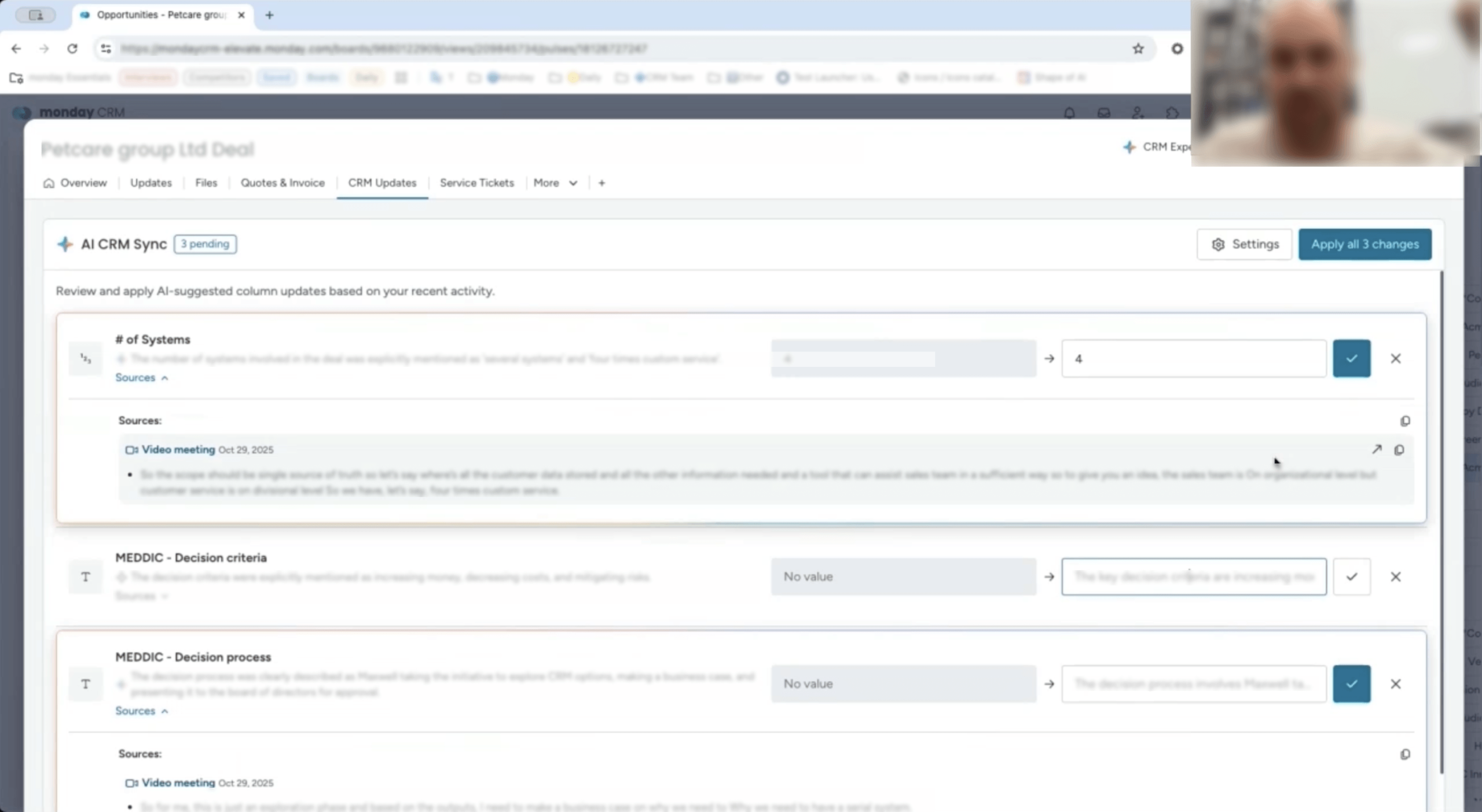Screen dimensions: 1482x812
Task: Dismiss the # of Systems suggestion
Action: coord(1395,359)
